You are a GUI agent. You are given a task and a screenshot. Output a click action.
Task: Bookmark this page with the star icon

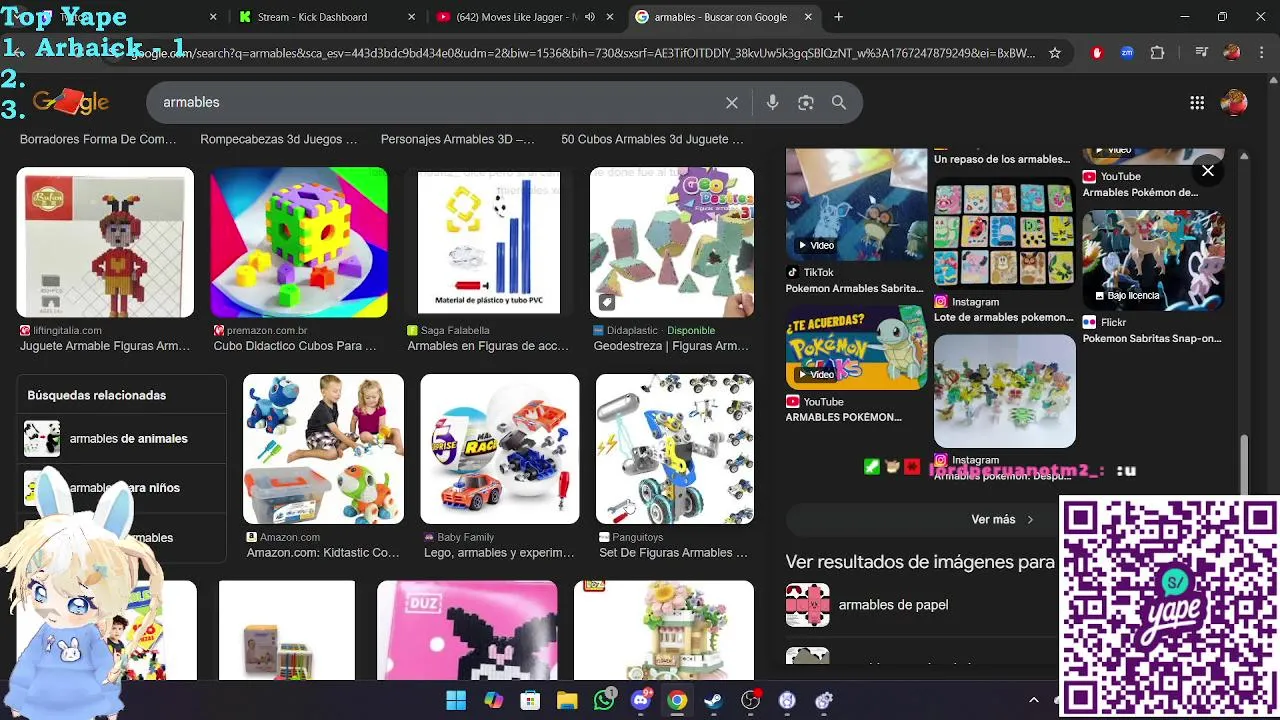pos(1054,53)
